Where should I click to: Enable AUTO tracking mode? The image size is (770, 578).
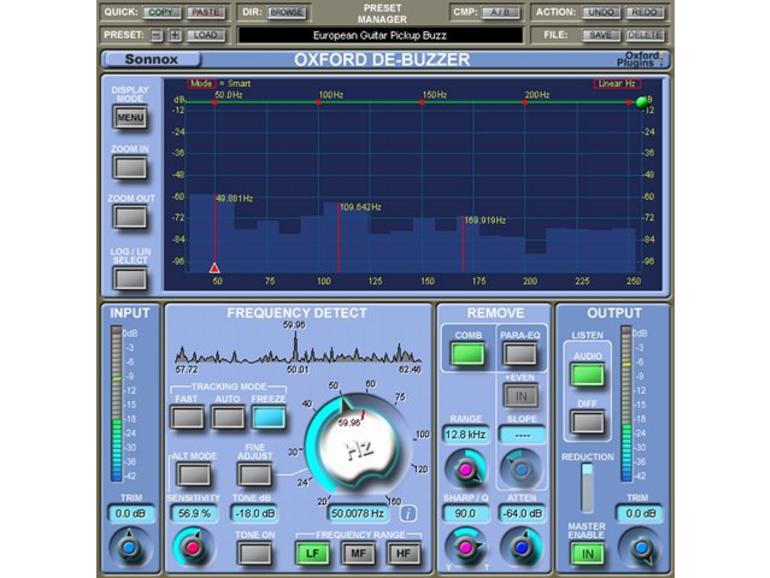(x=228, y=418)
